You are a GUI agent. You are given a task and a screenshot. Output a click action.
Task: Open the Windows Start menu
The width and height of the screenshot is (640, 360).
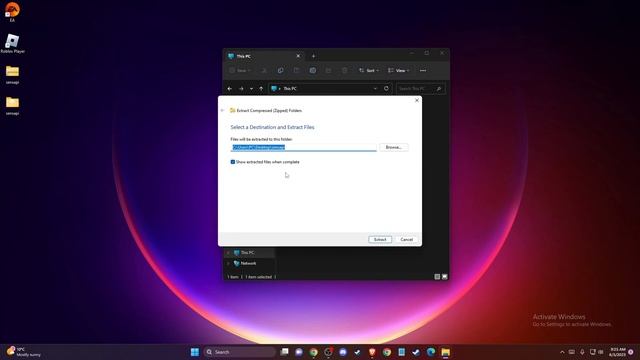pyautogui.click(x=195, y=352)
